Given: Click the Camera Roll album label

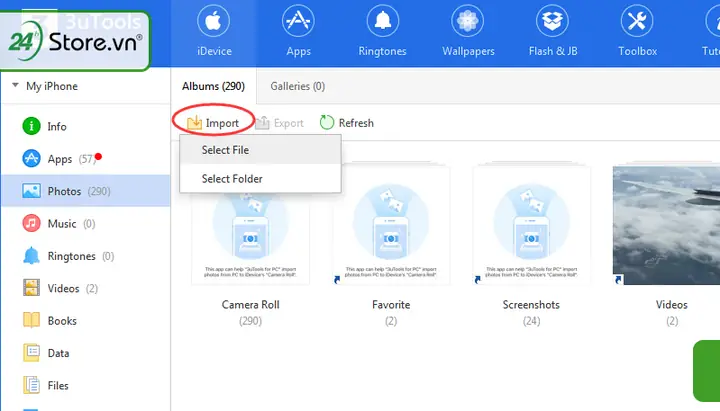Looking at the screenshot, I should (251, 305).
